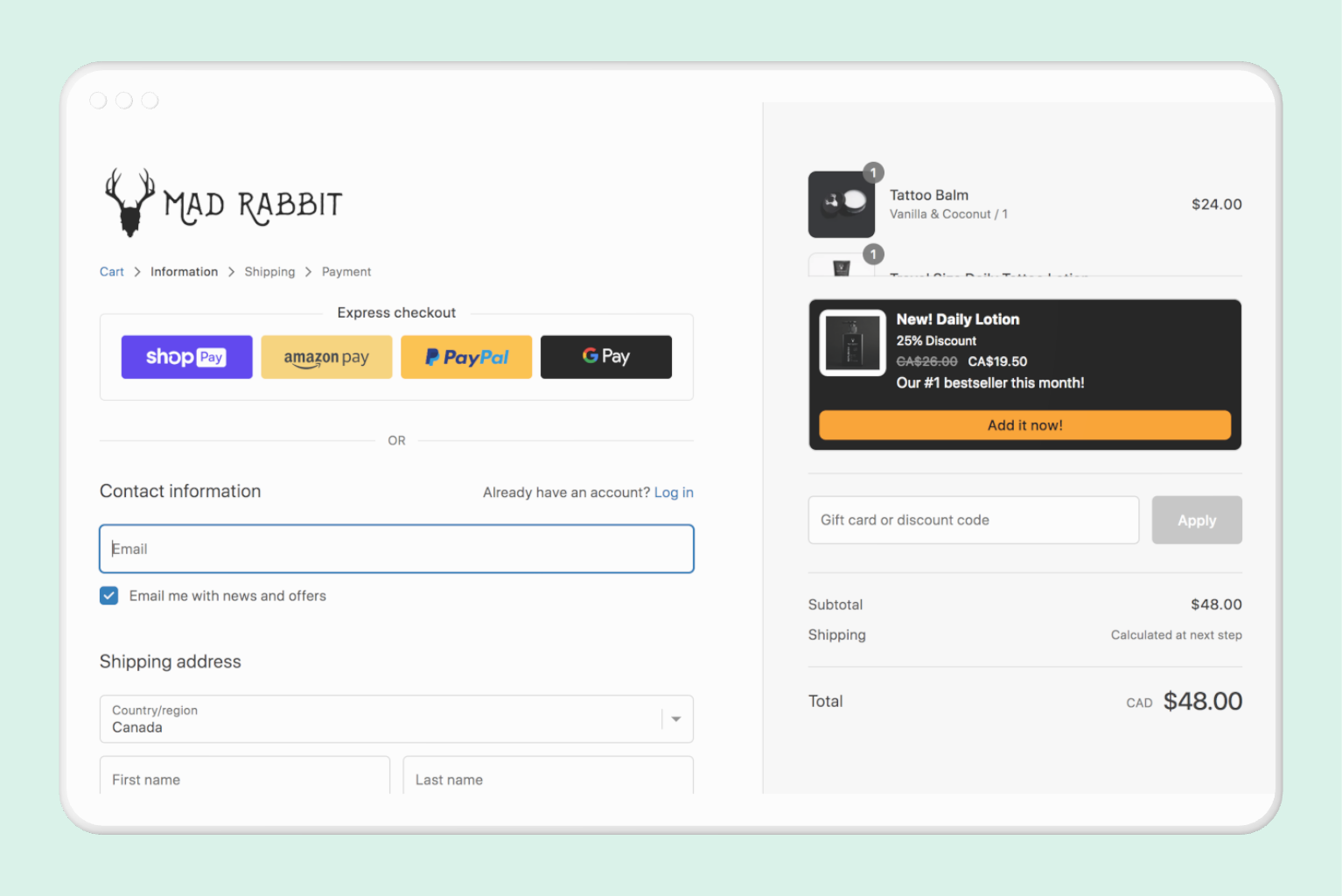Click the Tattoo Balm product thumbnail
The image size is (1342, 896).
tap(842, 205)
